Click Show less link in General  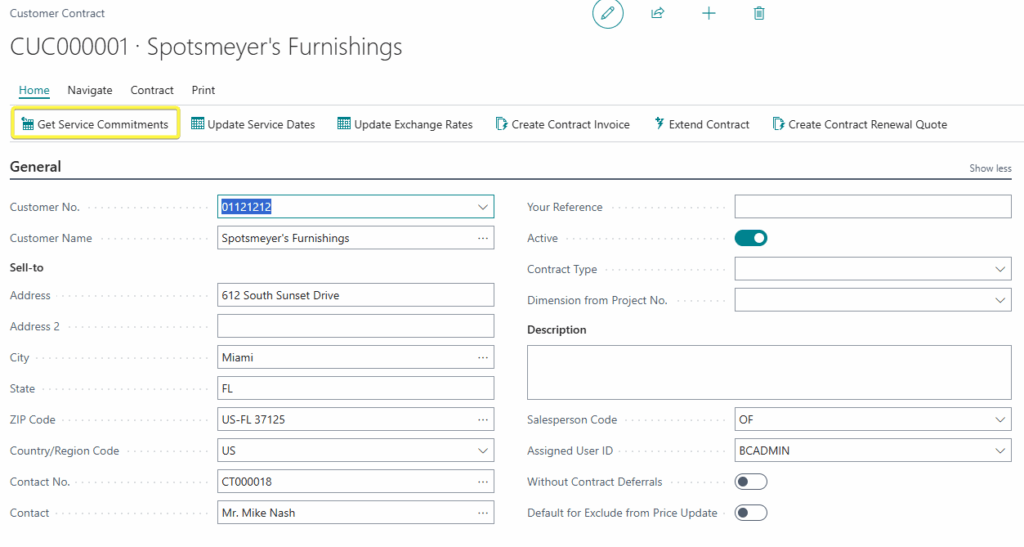pos(990,168)
